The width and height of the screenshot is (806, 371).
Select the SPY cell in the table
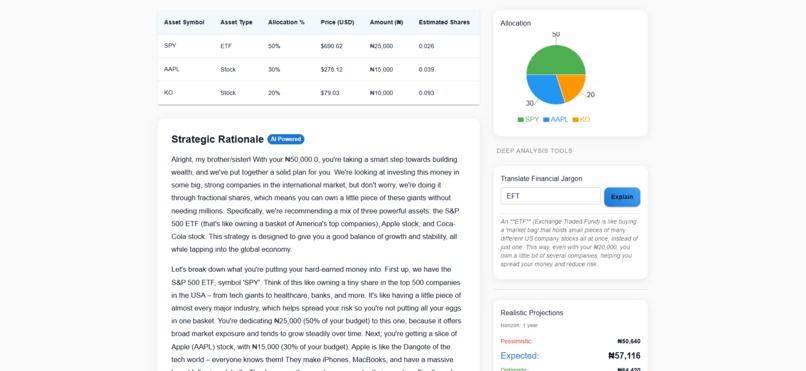pyautogui.click(x=170, y=46)
